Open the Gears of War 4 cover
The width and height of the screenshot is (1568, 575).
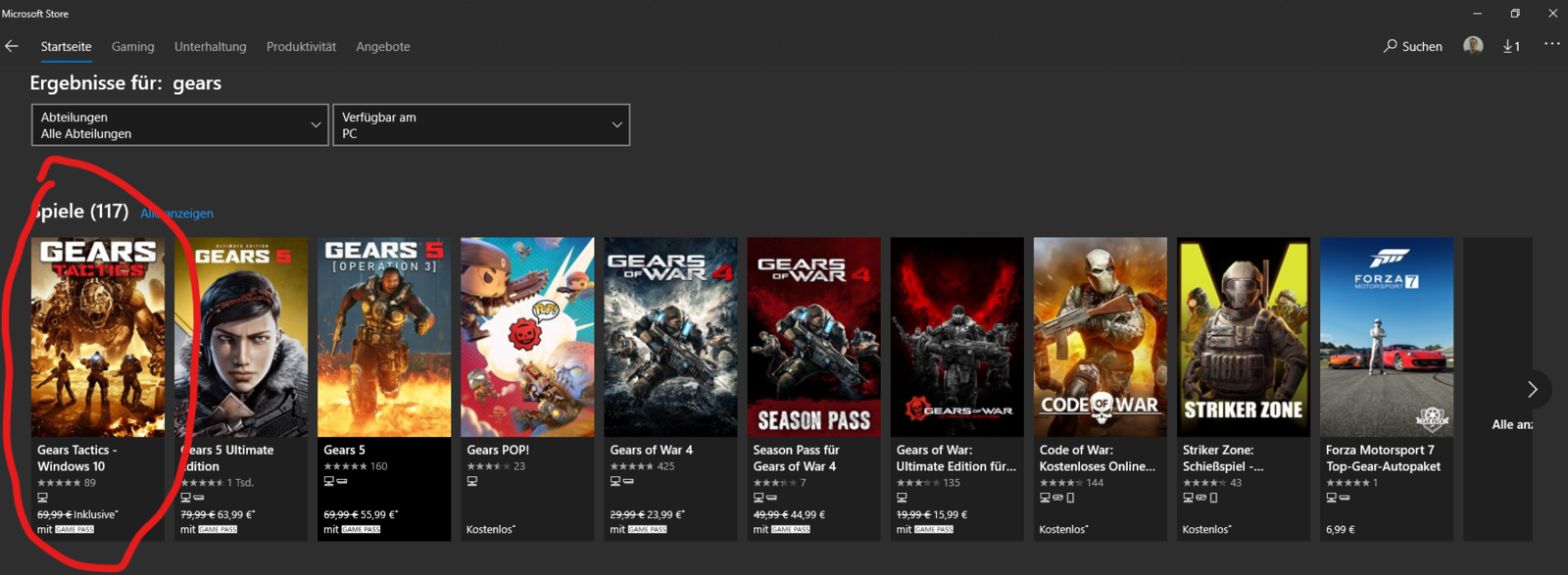point(670,337)
